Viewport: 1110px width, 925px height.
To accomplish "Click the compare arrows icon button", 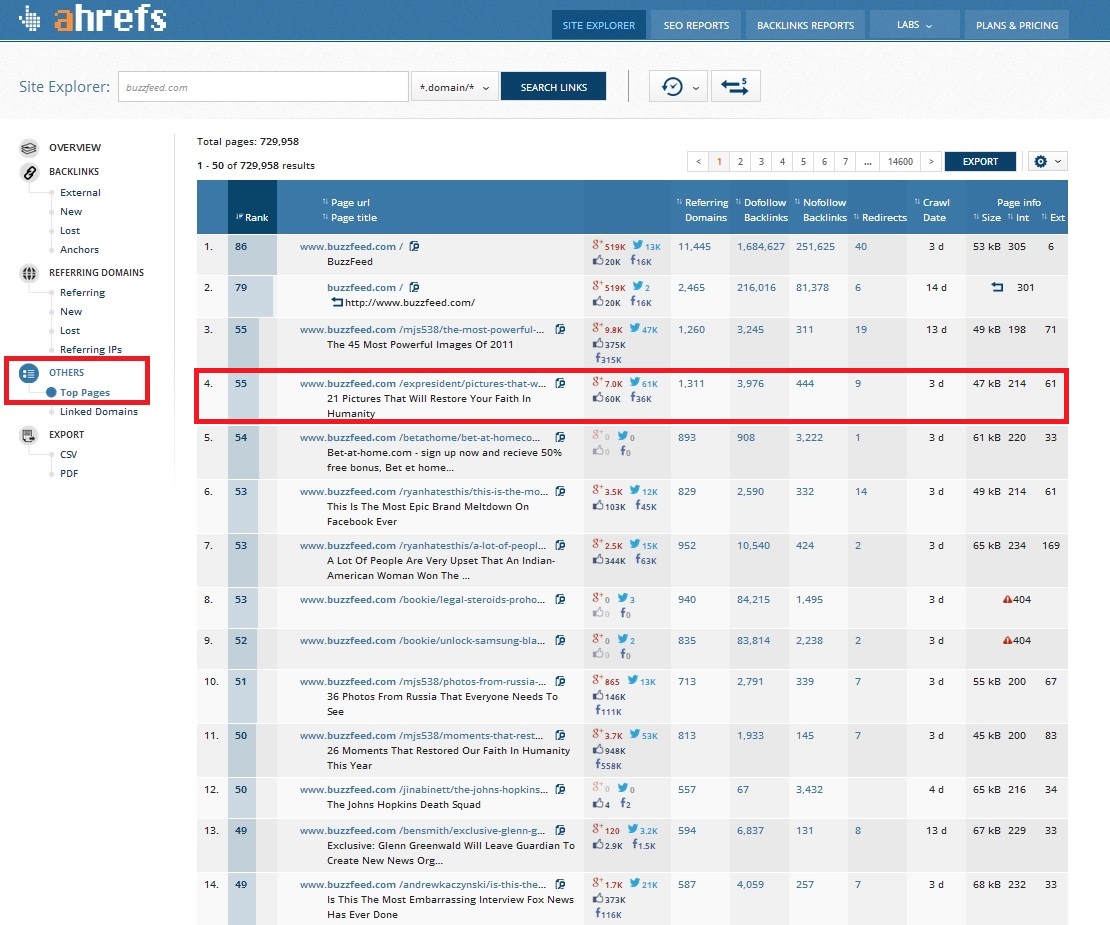I will [735, 86].
